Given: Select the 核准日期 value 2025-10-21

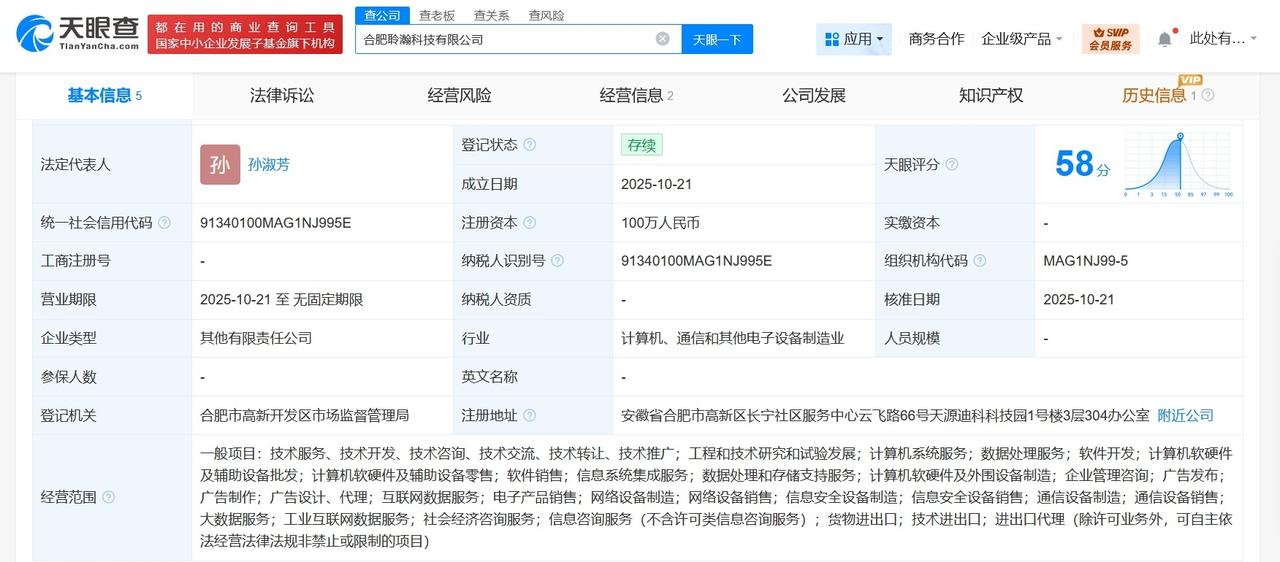Looking at the screenshot, I should (1079, 299).
